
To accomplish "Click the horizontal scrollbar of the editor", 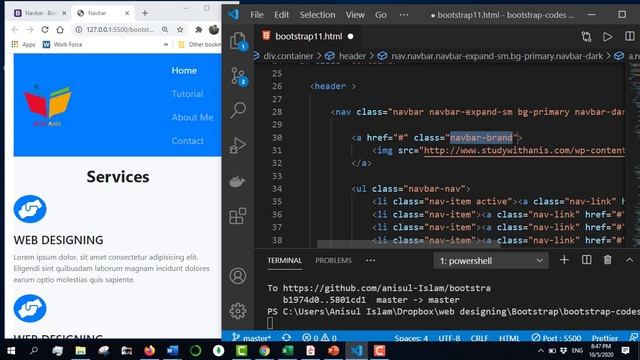I will [408, 244].
